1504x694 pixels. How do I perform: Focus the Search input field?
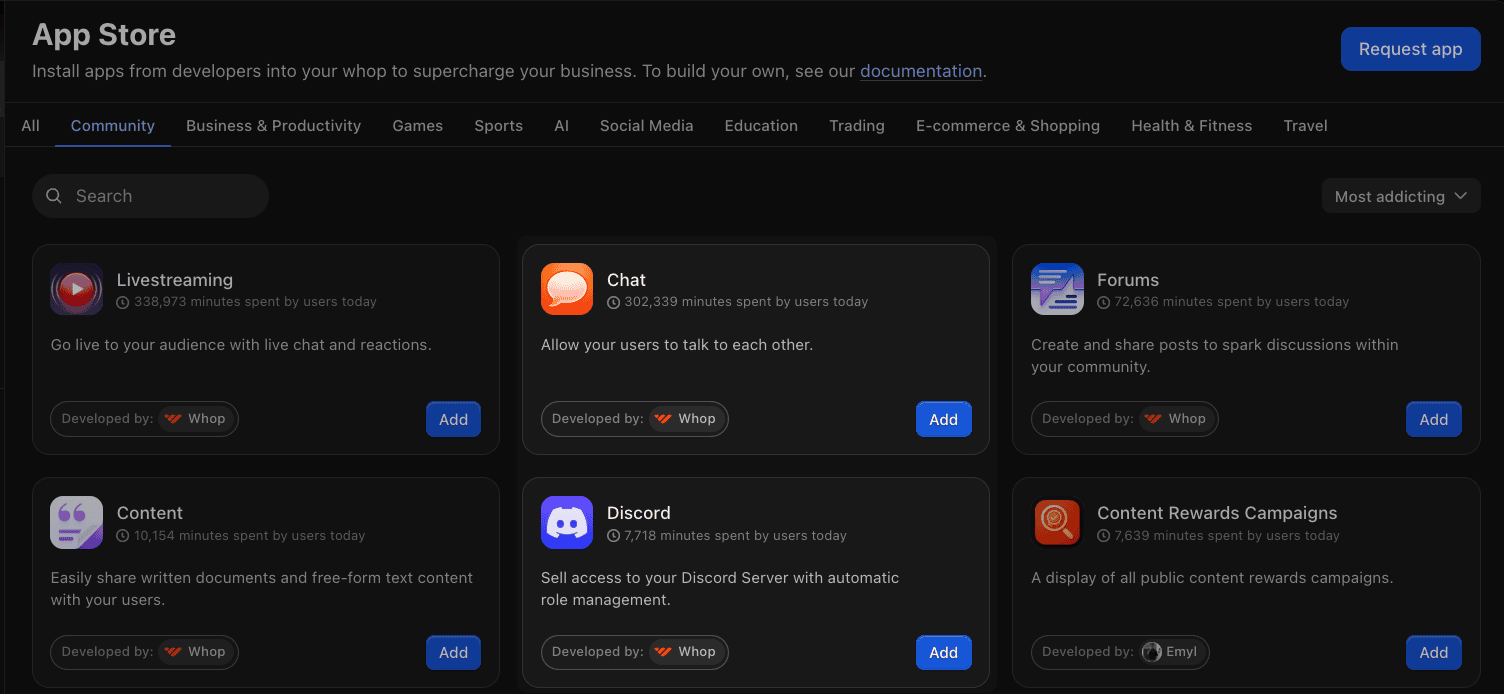pyautogui.click(x=151, y=196)
